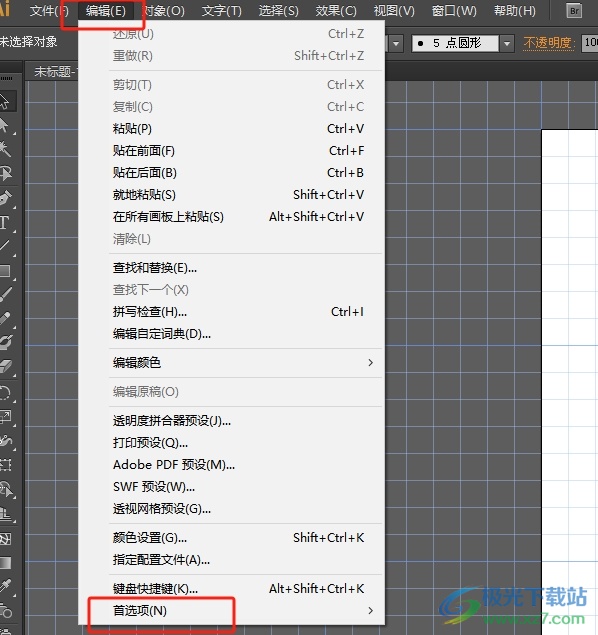The width and height of the screenshot is (598, 635).
Task: Select the Warp tool
Action: [x=6, y=441]
